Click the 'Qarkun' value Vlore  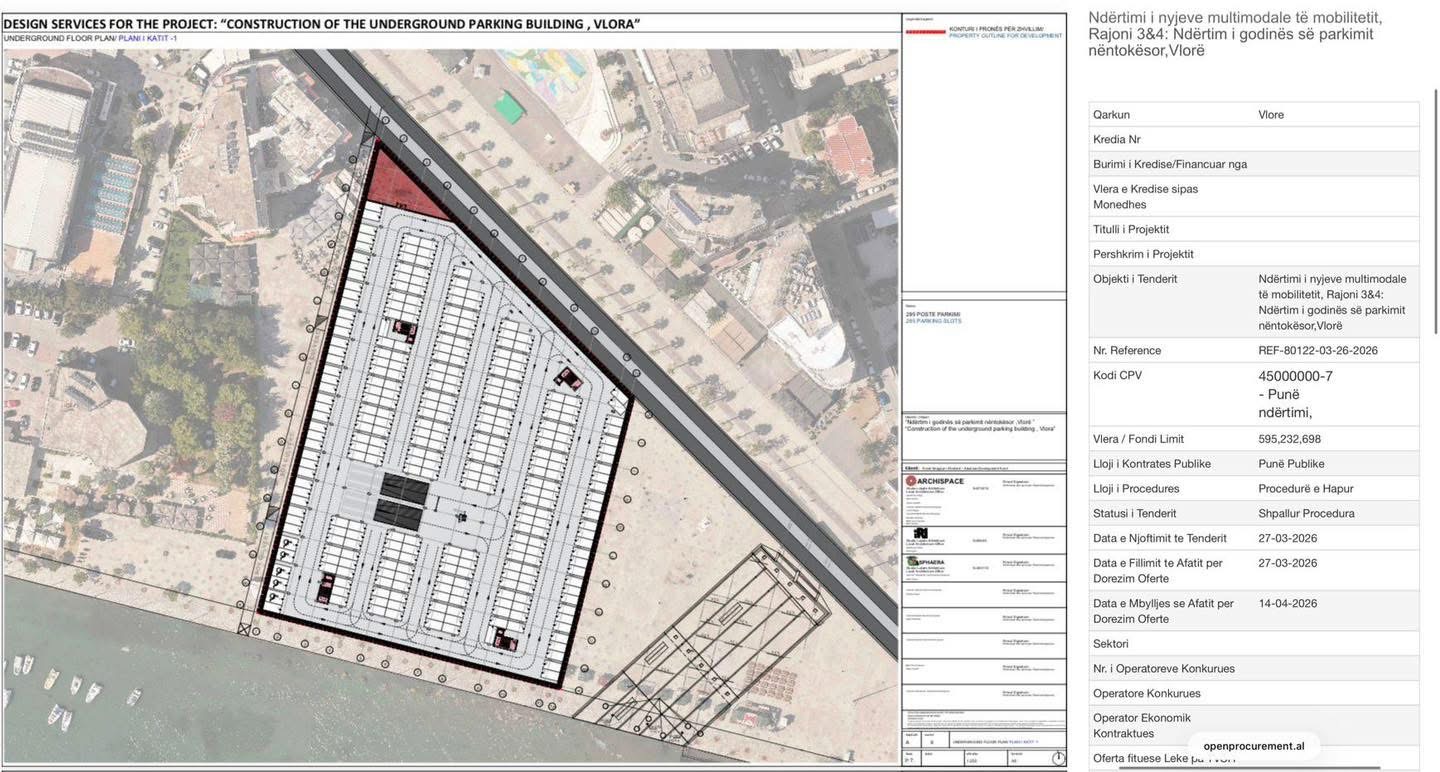pyautogui.click(x=1270, y=115)
